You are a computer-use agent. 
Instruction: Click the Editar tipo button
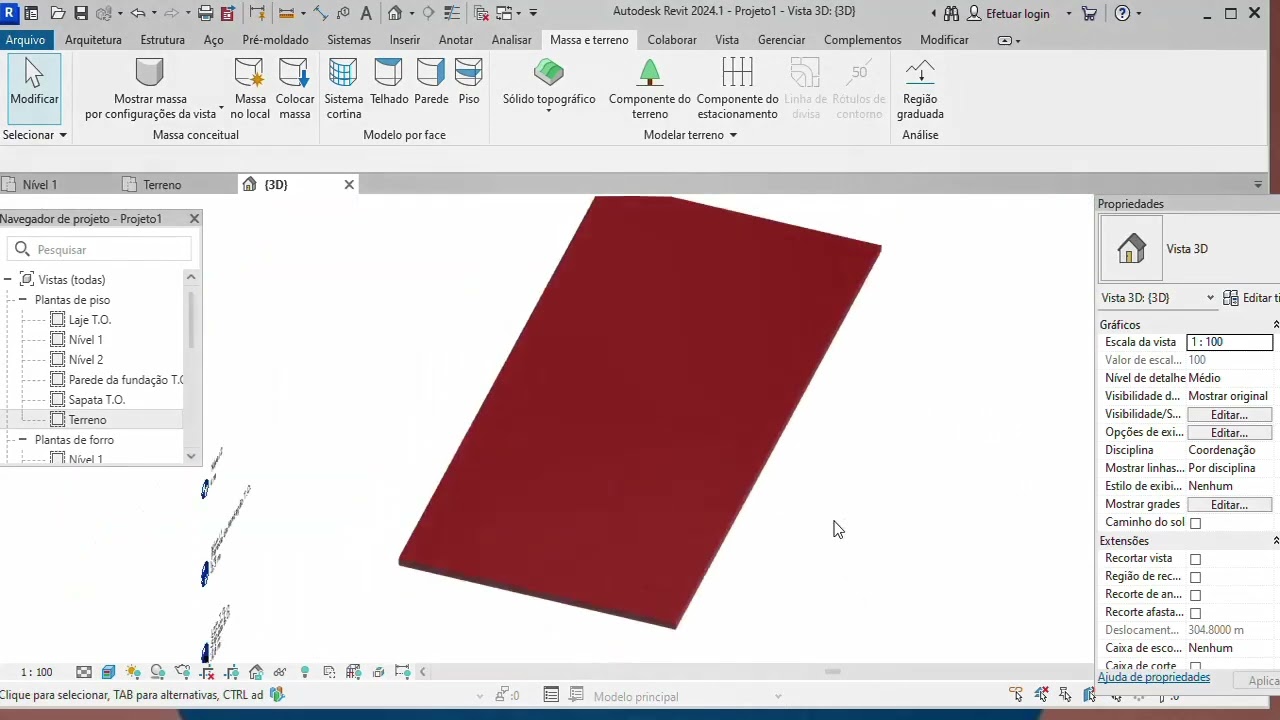(x=1251, y=298)
